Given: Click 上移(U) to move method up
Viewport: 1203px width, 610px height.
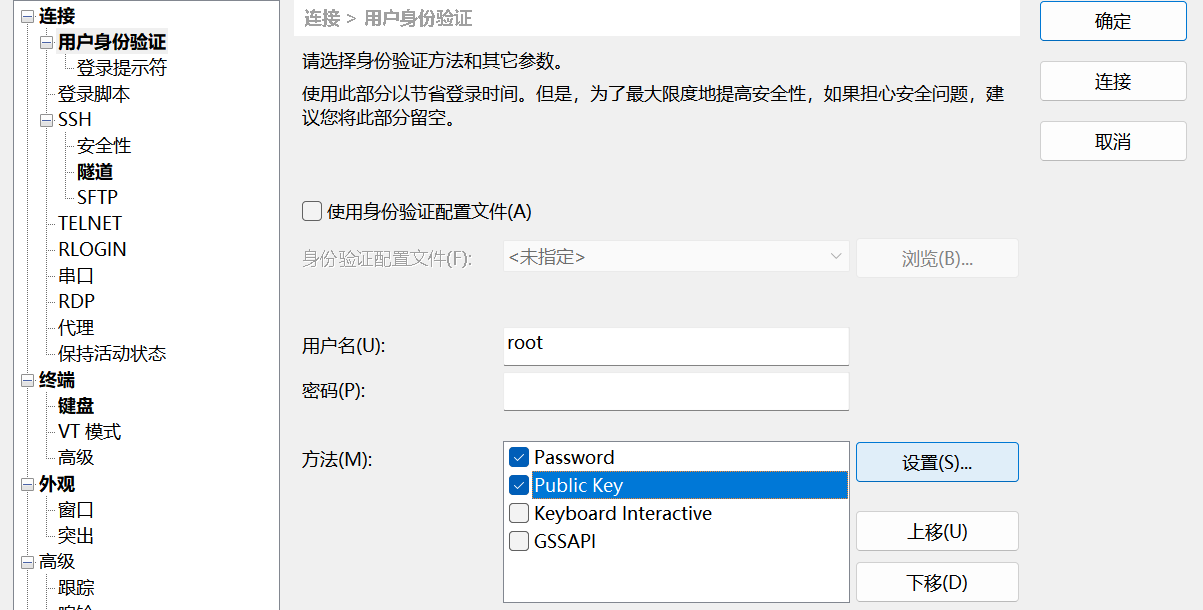Looking at the screenshot, I should click(x=937, y=531).
